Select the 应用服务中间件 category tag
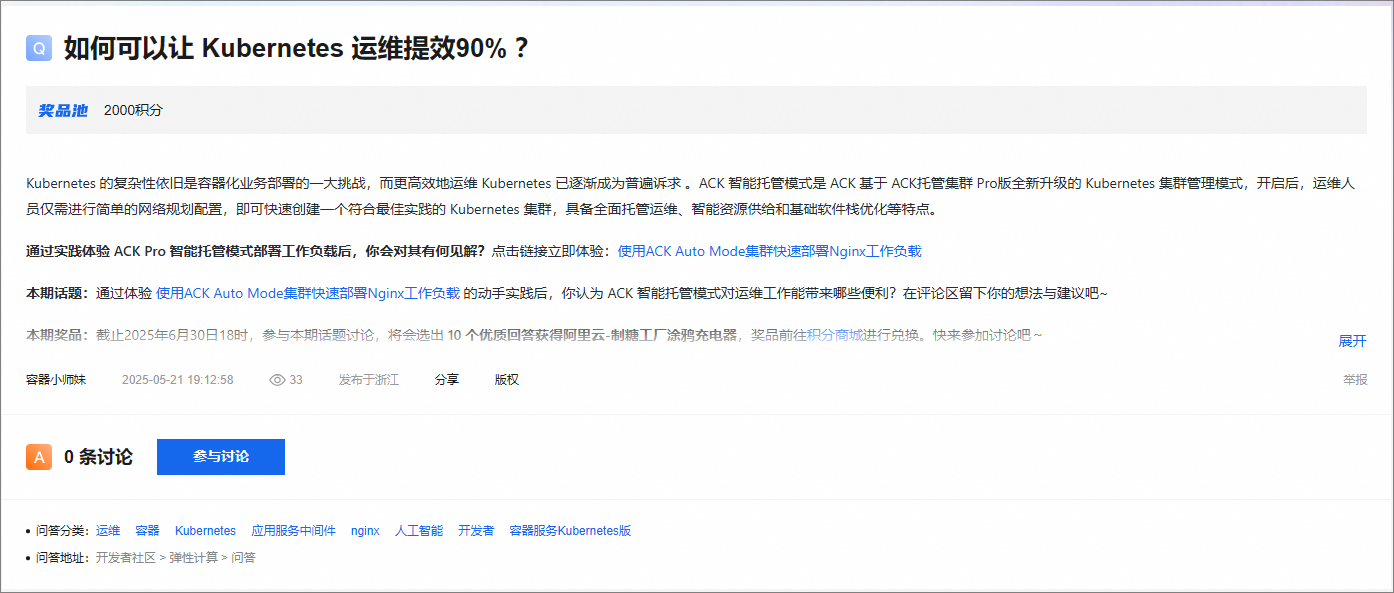 pyautogui.click(x=294, y=531)
